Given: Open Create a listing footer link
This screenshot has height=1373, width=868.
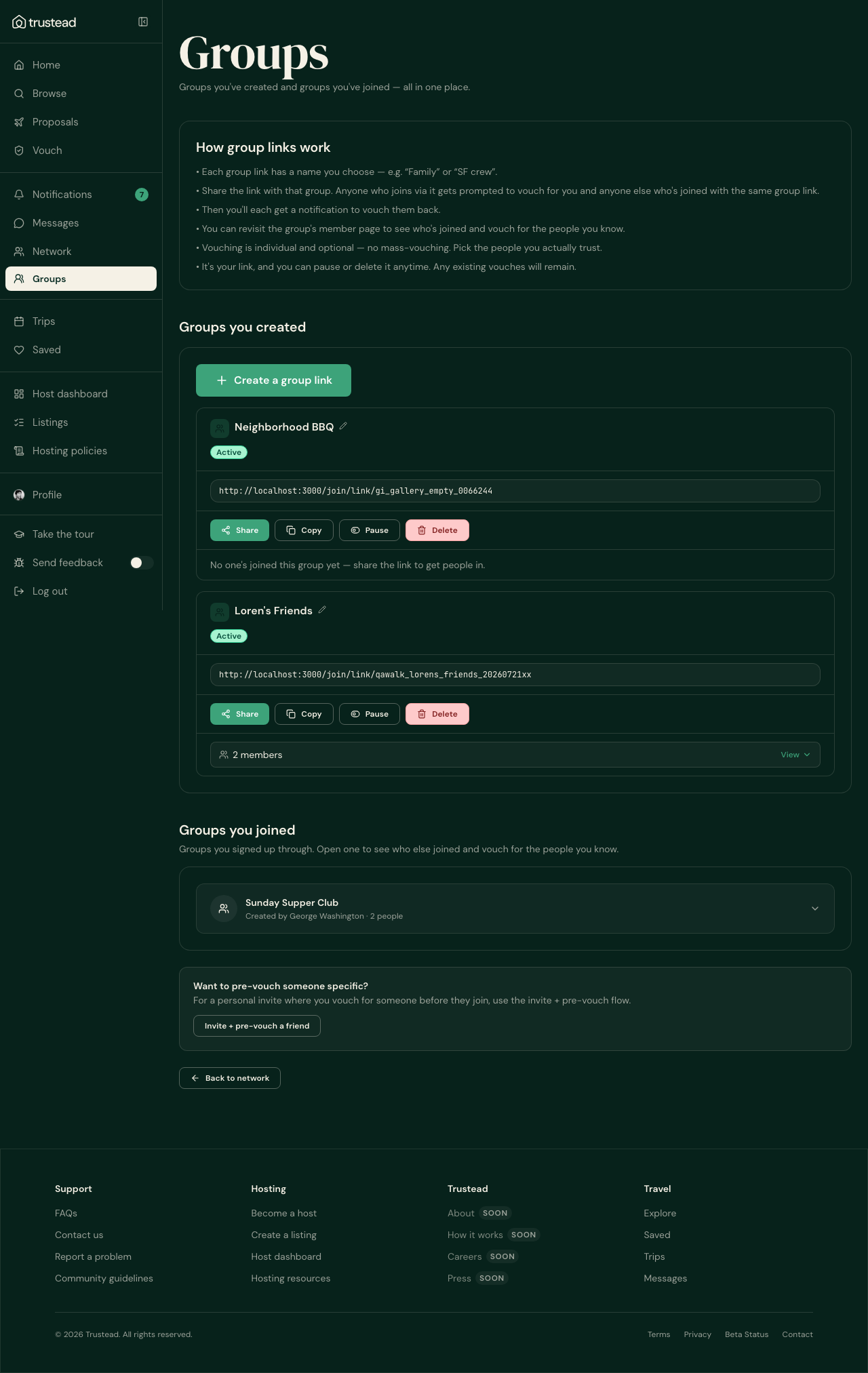Looking at the screenshot, I should pos(284,1235).
